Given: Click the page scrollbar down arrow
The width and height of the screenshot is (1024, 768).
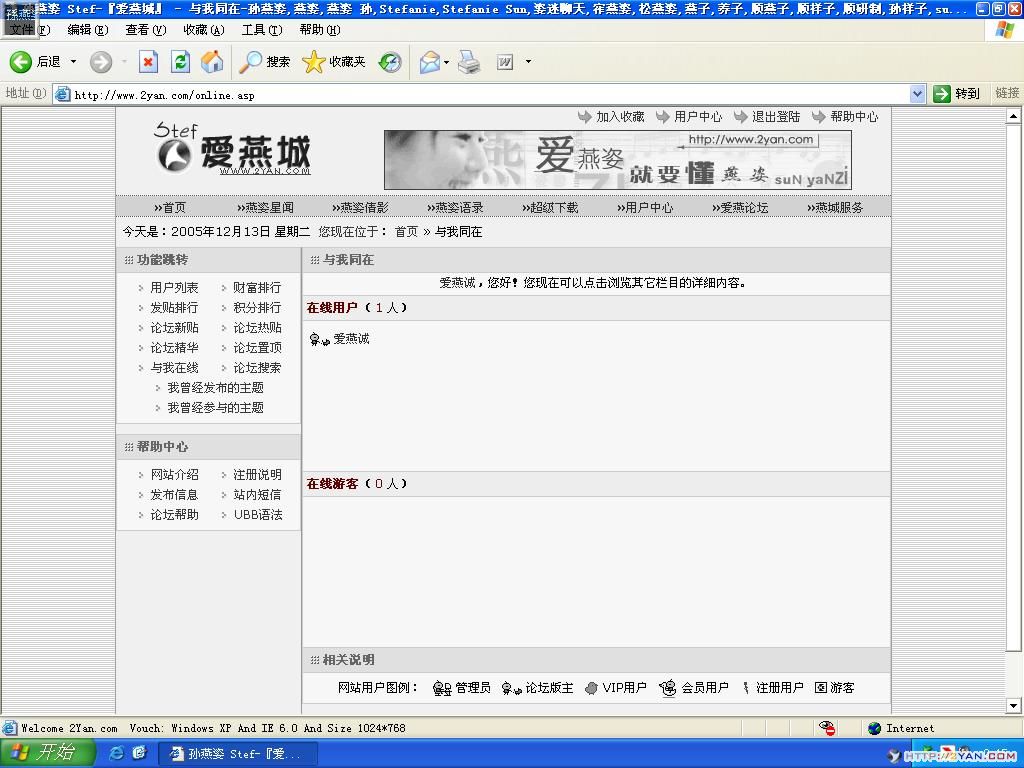Looking at the screenshot, I should coord(1013,706).
